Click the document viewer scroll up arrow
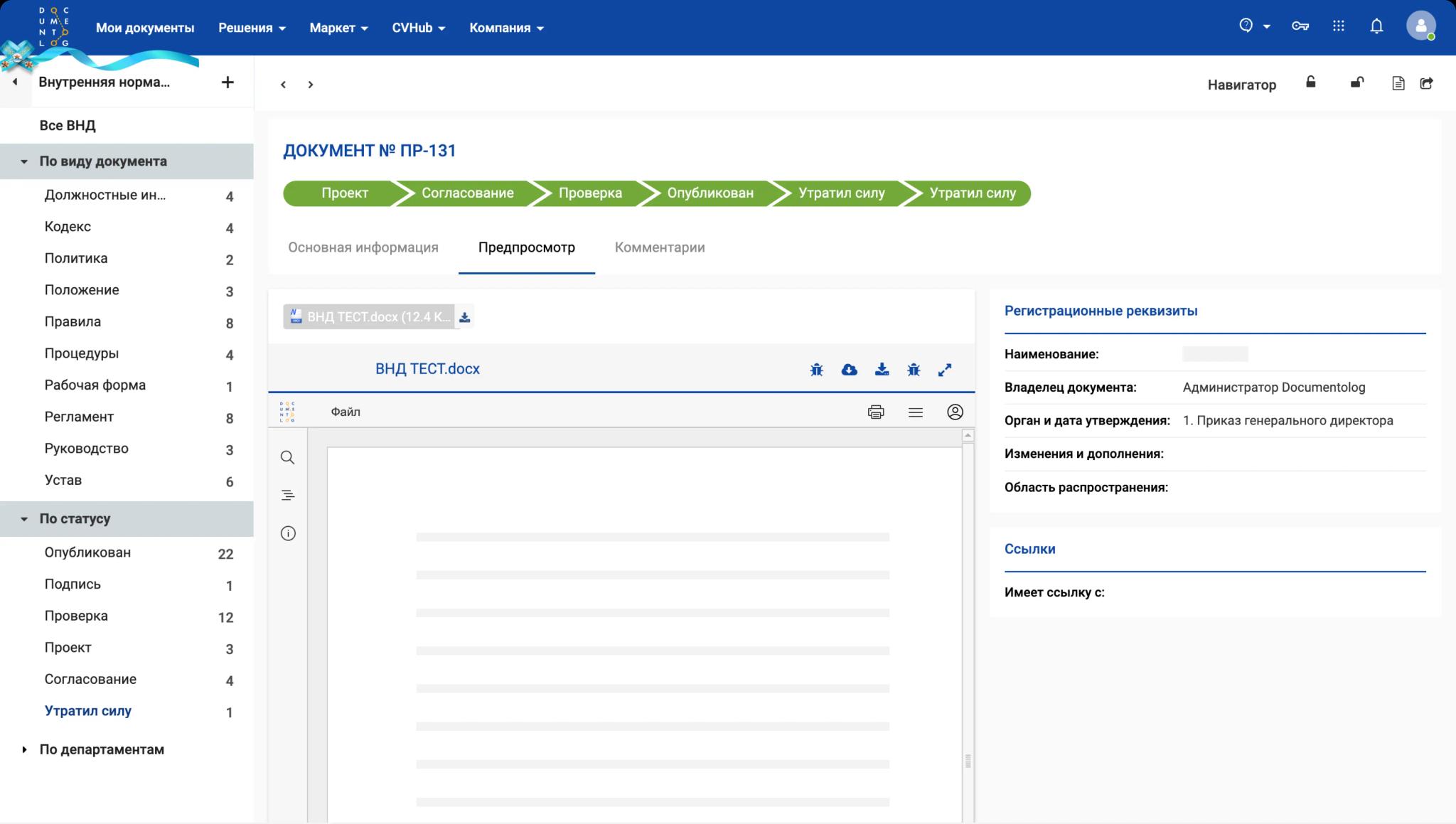This screenshot has height=824, width=1456. (x=968, y=435)
